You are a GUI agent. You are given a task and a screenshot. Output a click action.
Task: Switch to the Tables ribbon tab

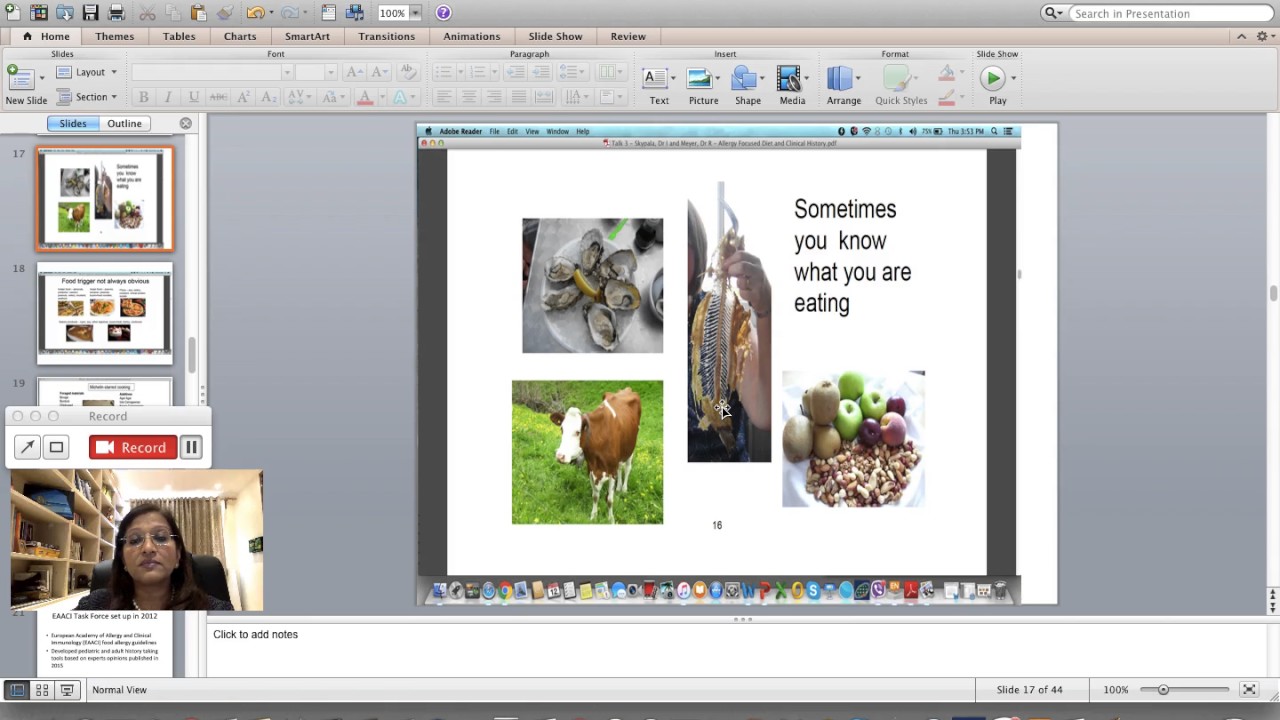(x=179, y=36)
